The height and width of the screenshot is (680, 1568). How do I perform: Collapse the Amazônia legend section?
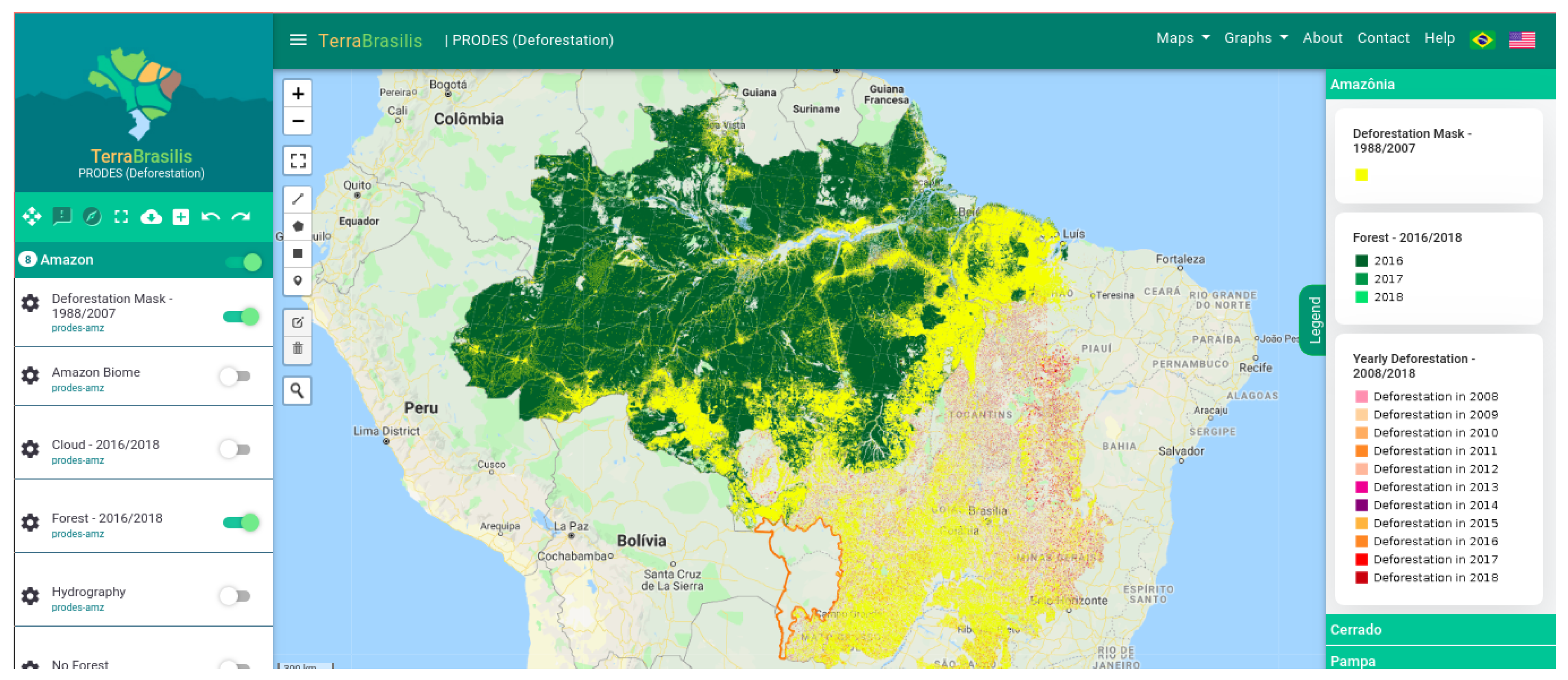click(1440, 84)
